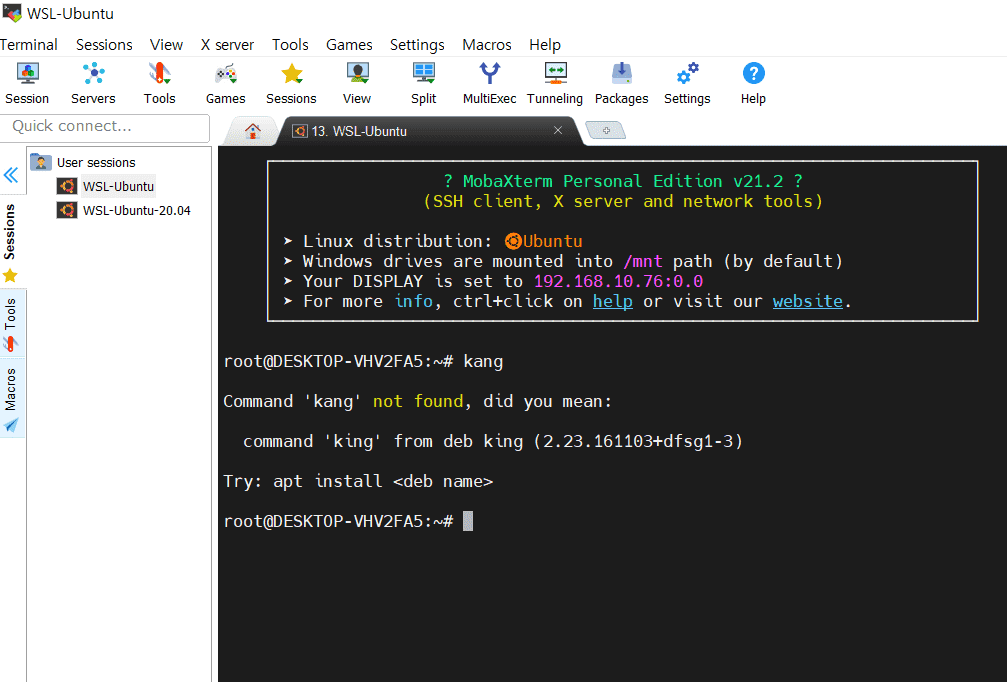Click the Servers toolbar icon
1007x682 pixels.
point(93,83)
